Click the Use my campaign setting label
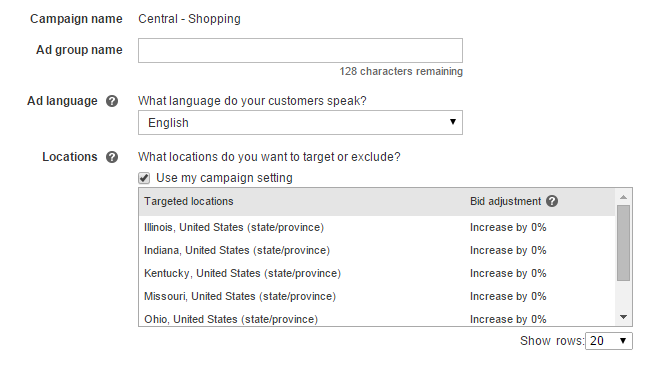This screenshot has height=368, width=649. coord(224,178)
